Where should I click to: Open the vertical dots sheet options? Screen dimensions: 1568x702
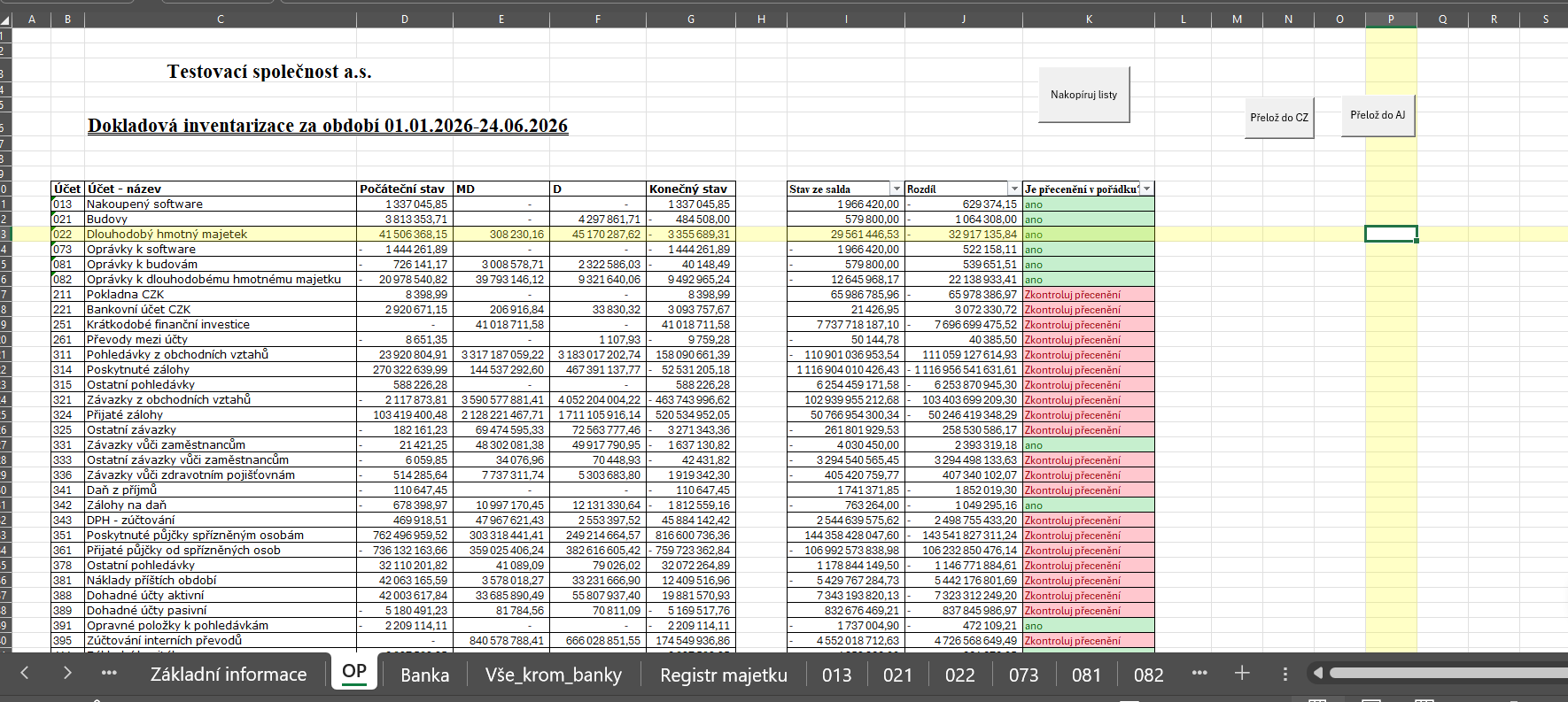(1285, 674)
